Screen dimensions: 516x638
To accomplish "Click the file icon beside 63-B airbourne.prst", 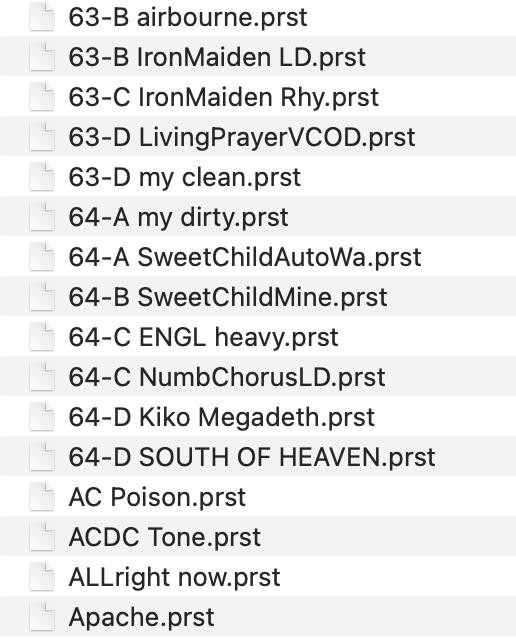I will coord(42,17).
